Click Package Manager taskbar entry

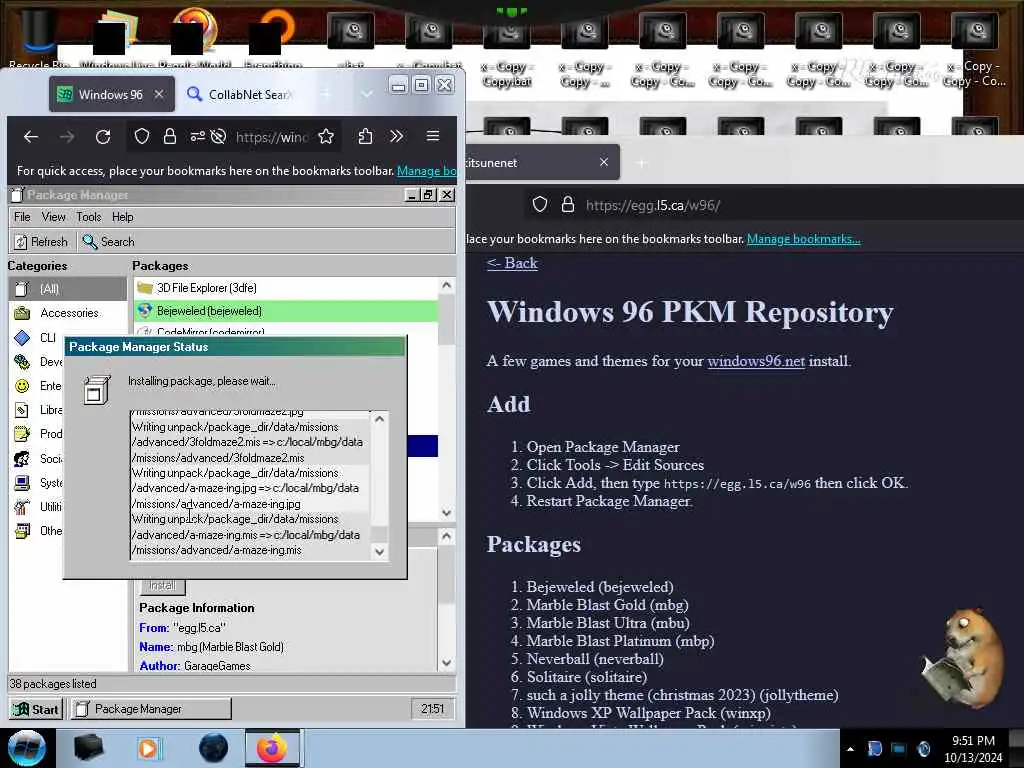[x=151, y=709]
